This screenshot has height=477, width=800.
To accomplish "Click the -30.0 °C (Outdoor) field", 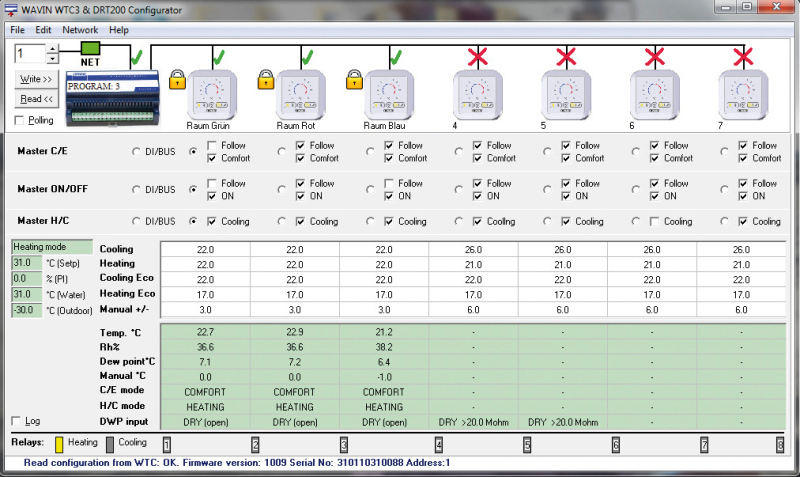I will (x=27, y=310).
